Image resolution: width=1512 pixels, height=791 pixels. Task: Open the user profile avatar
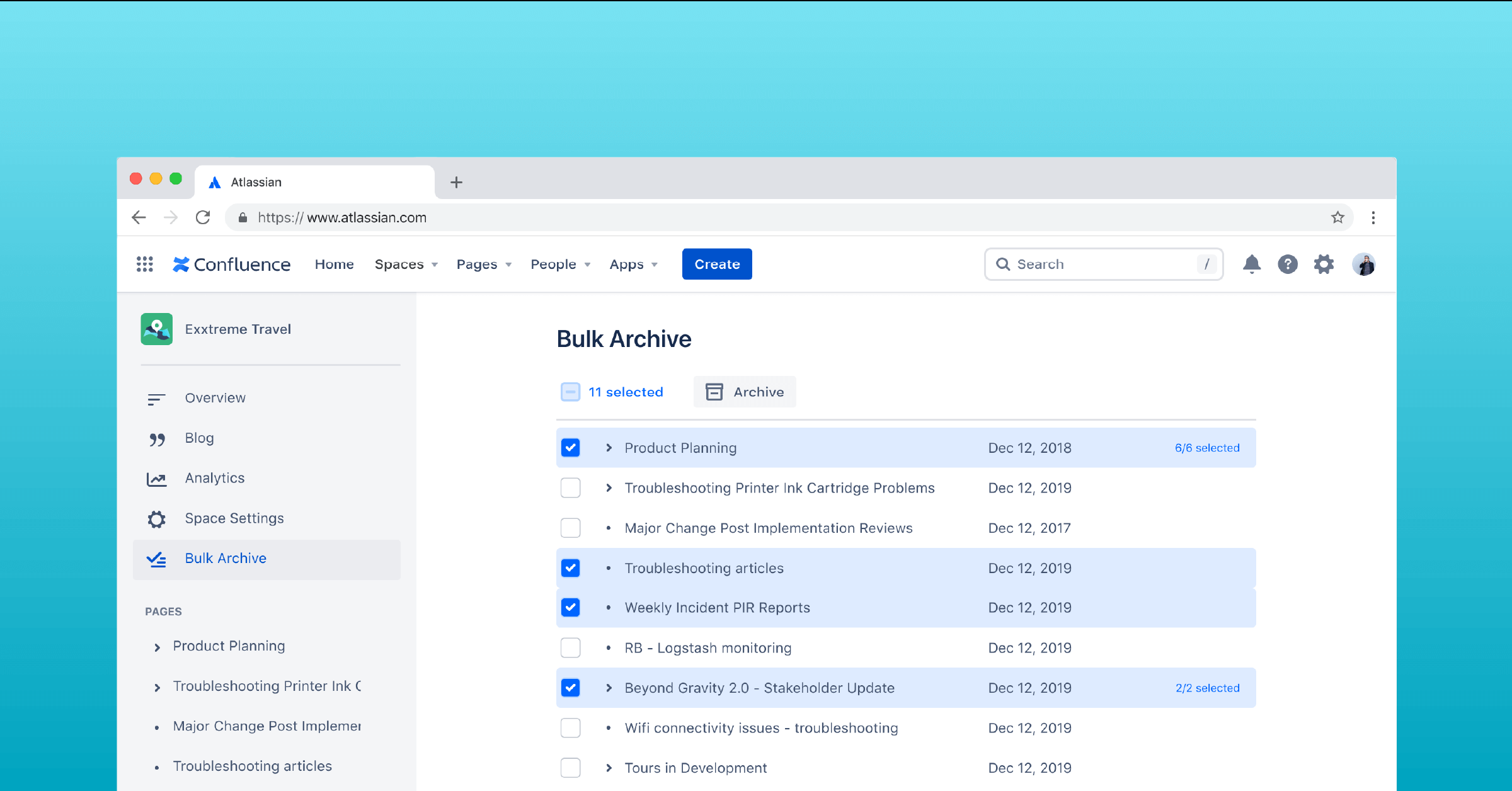[x=1363, y=265]
